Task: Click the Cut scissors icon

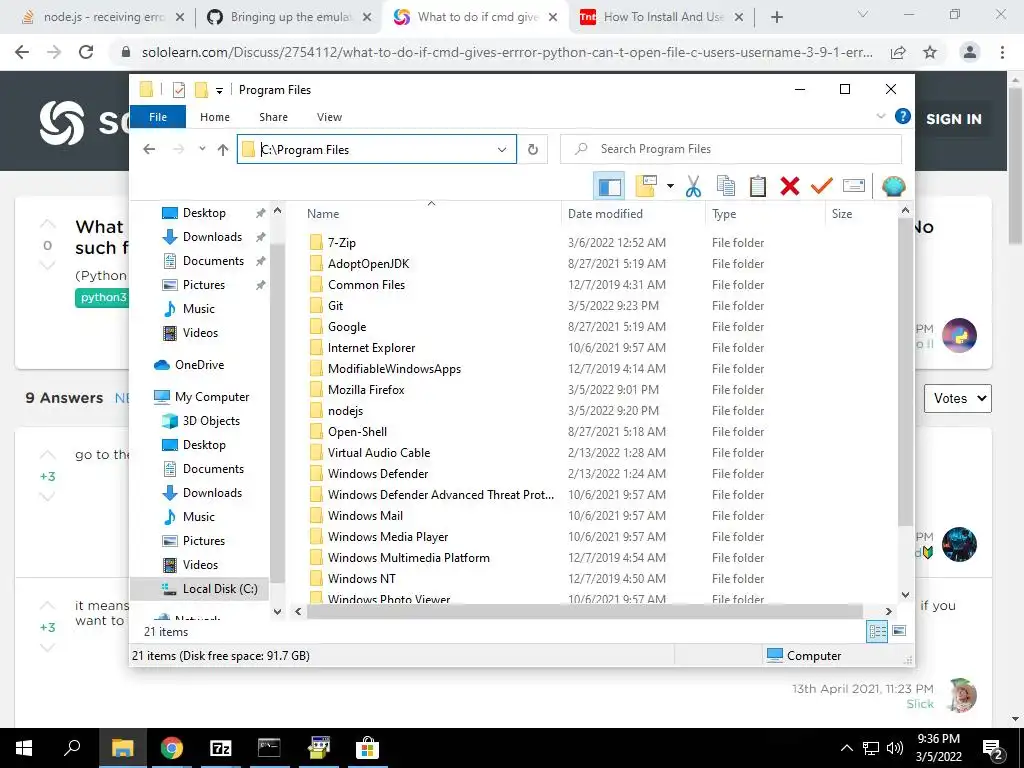Action: point(693,186)
